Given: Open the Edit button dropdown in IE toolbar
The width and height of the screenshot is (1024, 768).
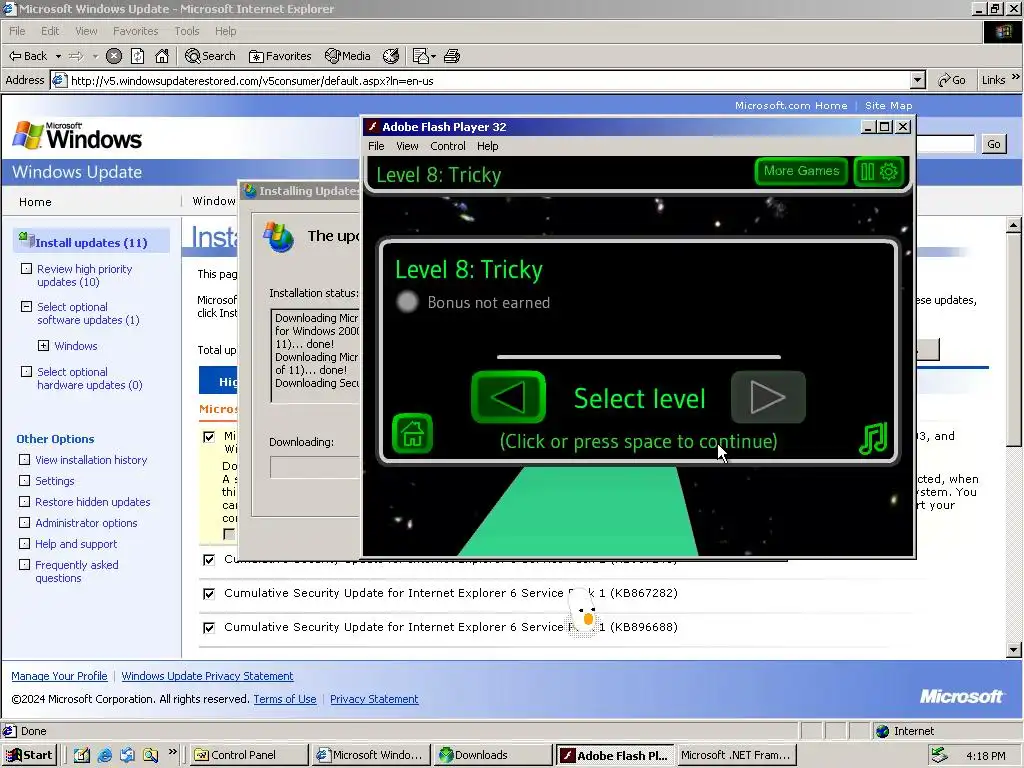Looking at the screenshot, I should (x=433, y=57).
